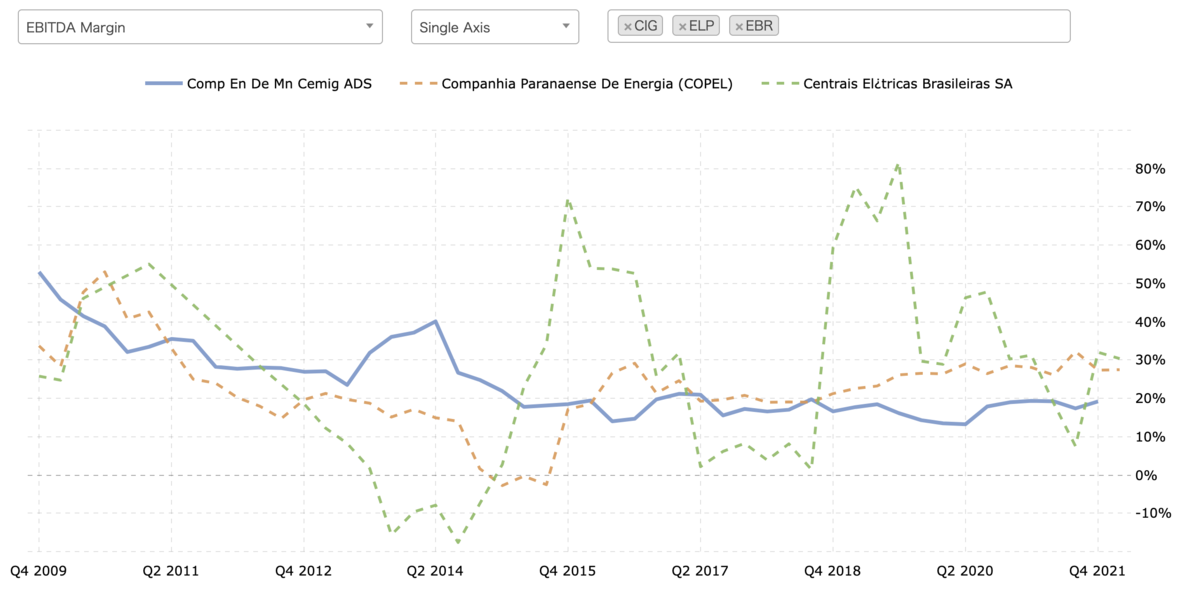Image resolution: width=1200 pixels, height=600 pixels.
Task: Expand the Single Axis dropdown arrow
Action: click(565, 27)
